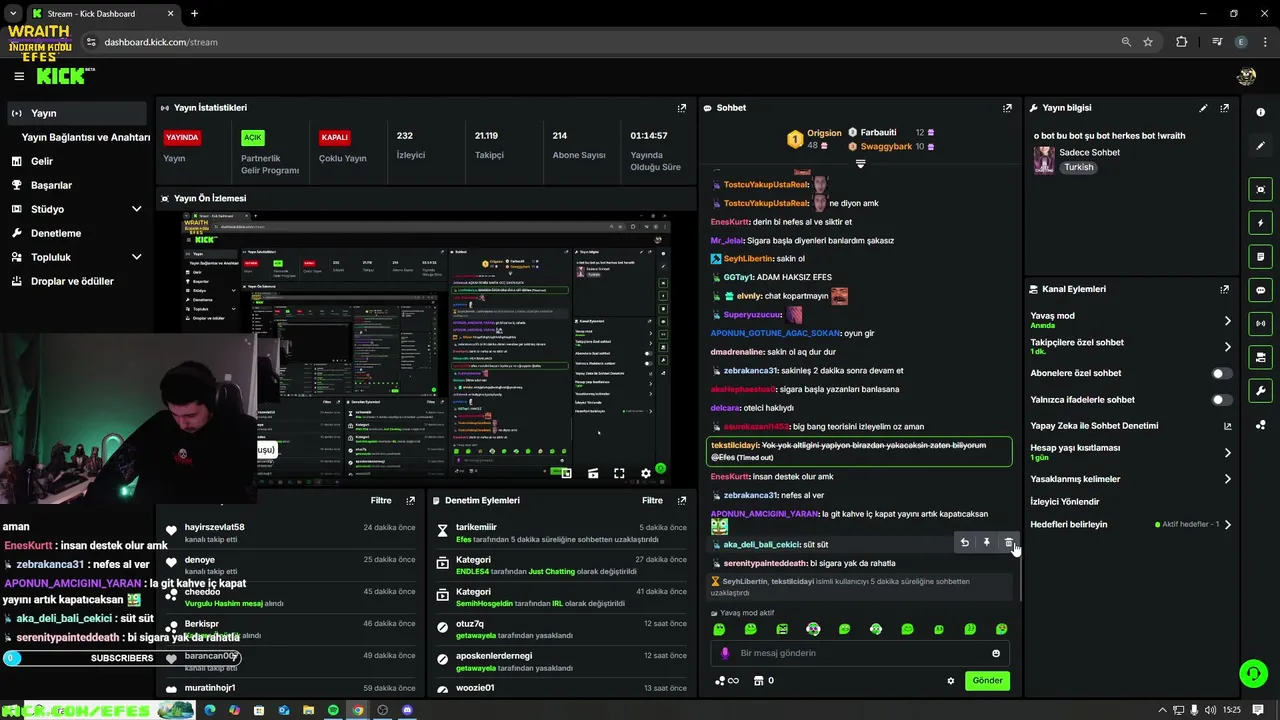Open Hesap yaşı kısıtlaması options chevron
1280x720 pixels.
(x=1228, y=453)
